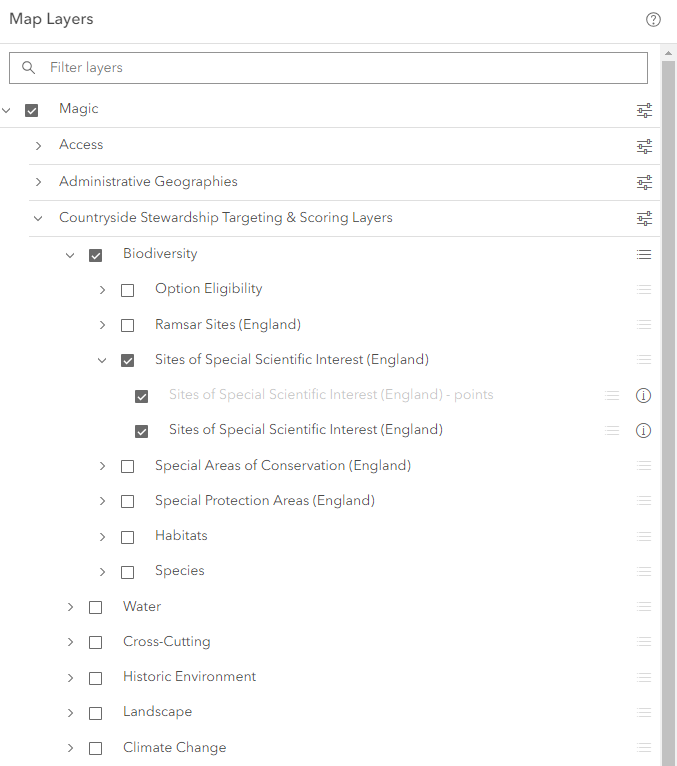Select the Landscape label
This screenshot has width=677, height=766.
point(157,712)
